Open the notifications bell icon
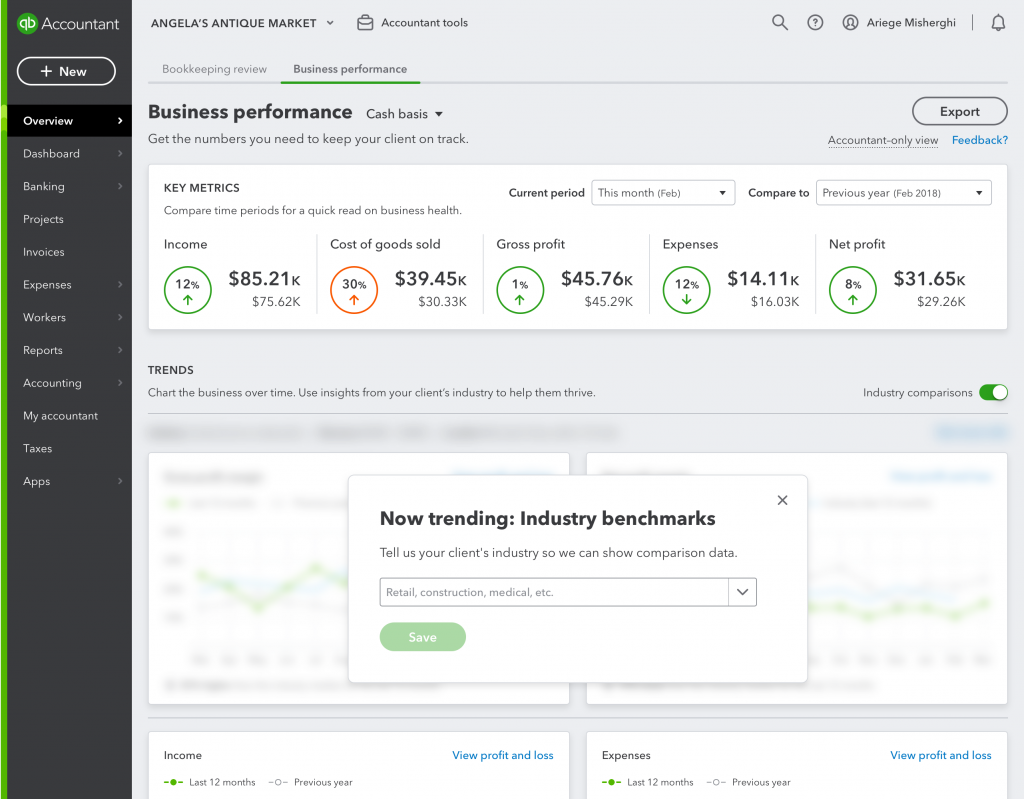Screen dimensions: 1024x799 pos(998,23)
